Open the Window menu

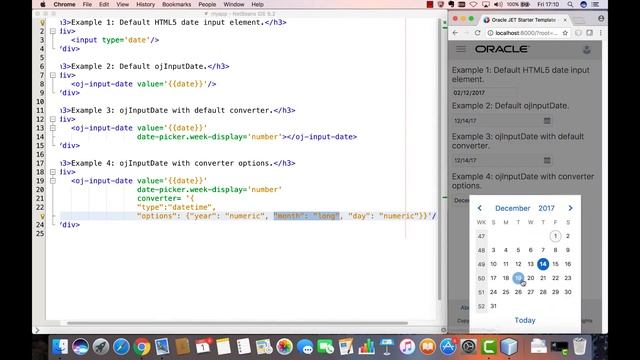[234, 4]
